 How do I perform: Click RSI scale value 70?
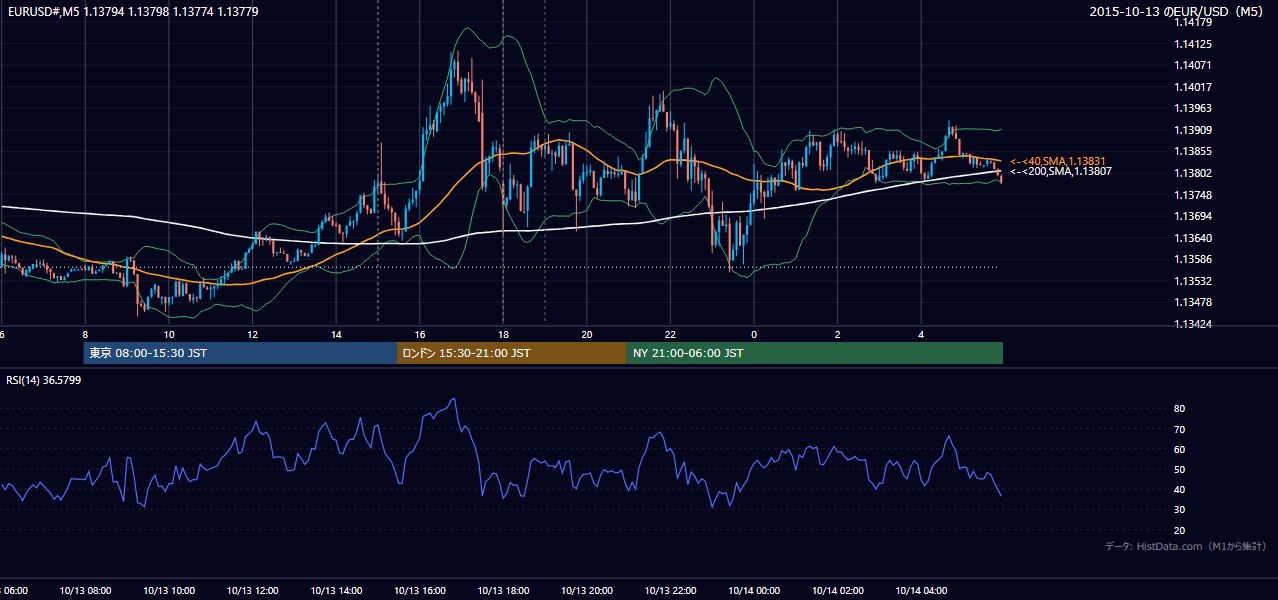1180,429
